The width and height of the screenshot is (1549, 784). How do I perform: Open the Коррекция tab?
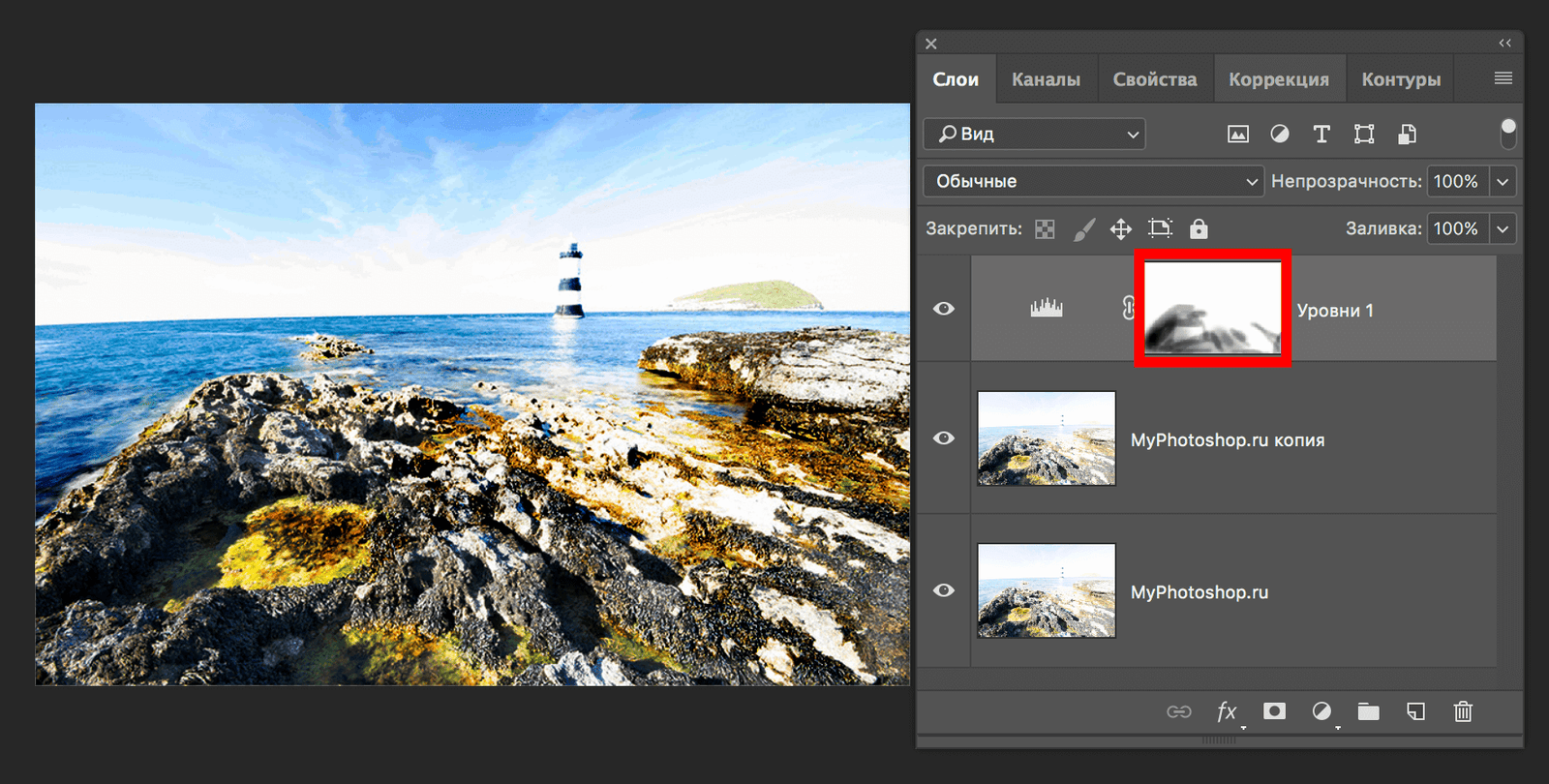point(1278,79)
